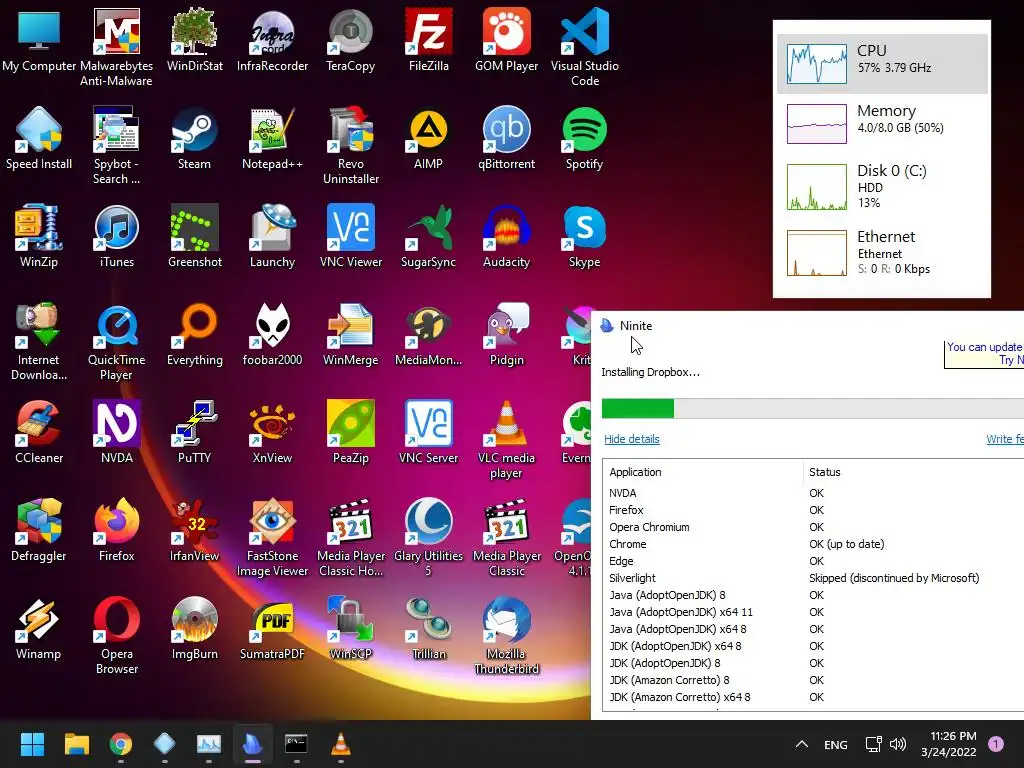Switch to Chrome in the taskbar
Image resolution: width=1024 pixels, height=768 pixels.
[120, 744]
